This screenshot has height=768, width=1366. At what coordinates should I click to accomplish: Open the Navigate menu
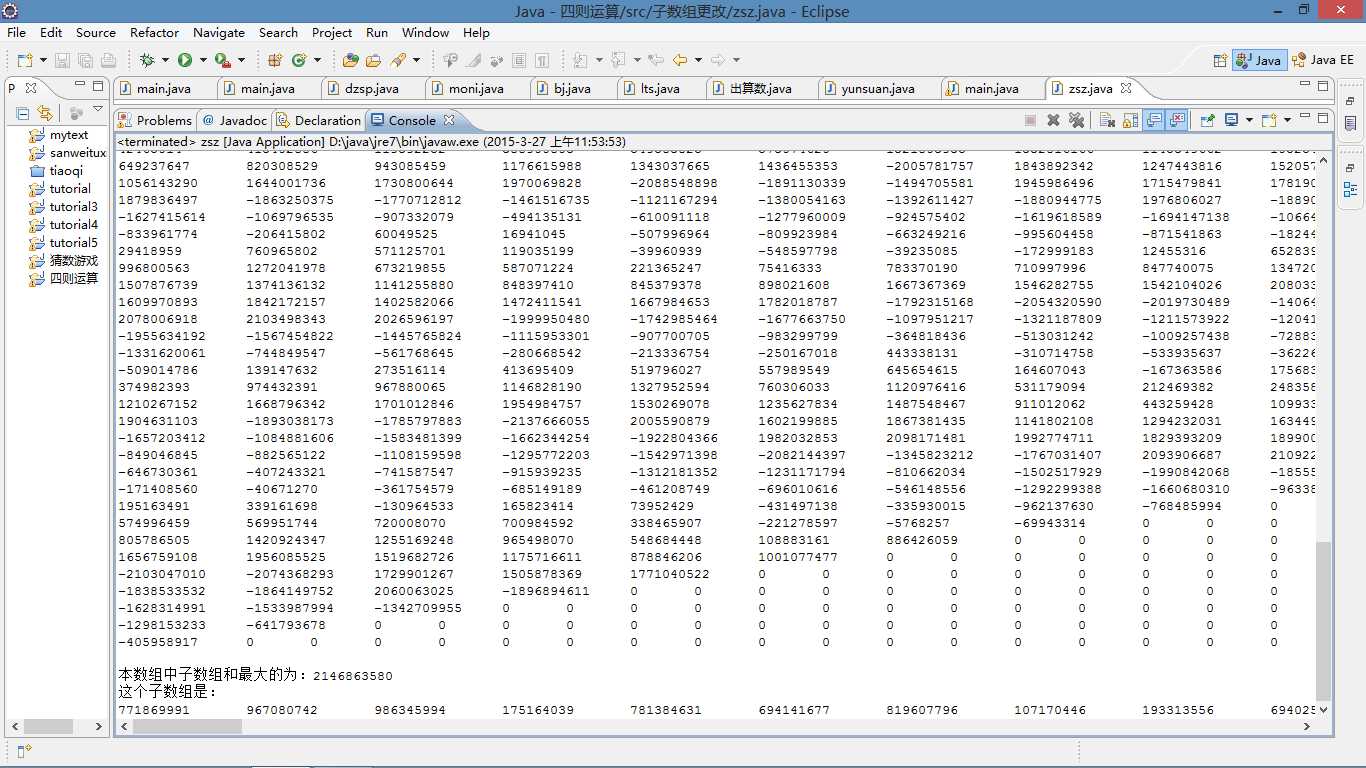tap(218, 32)
